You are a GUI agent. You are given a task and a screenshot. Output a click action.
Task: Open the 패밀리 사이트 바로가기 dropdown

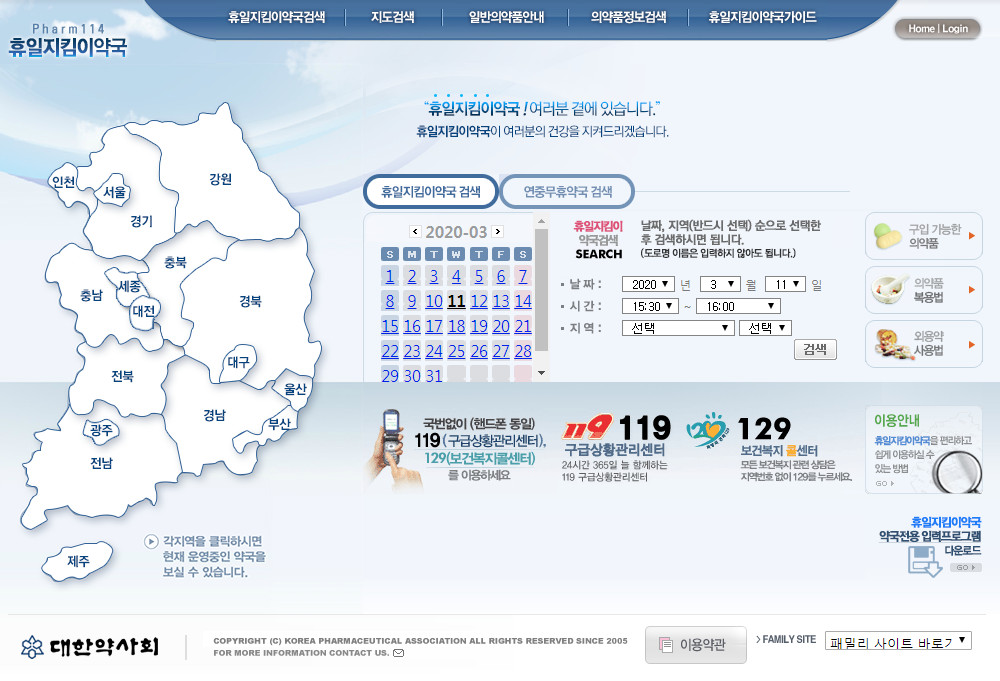click(898, 641)
